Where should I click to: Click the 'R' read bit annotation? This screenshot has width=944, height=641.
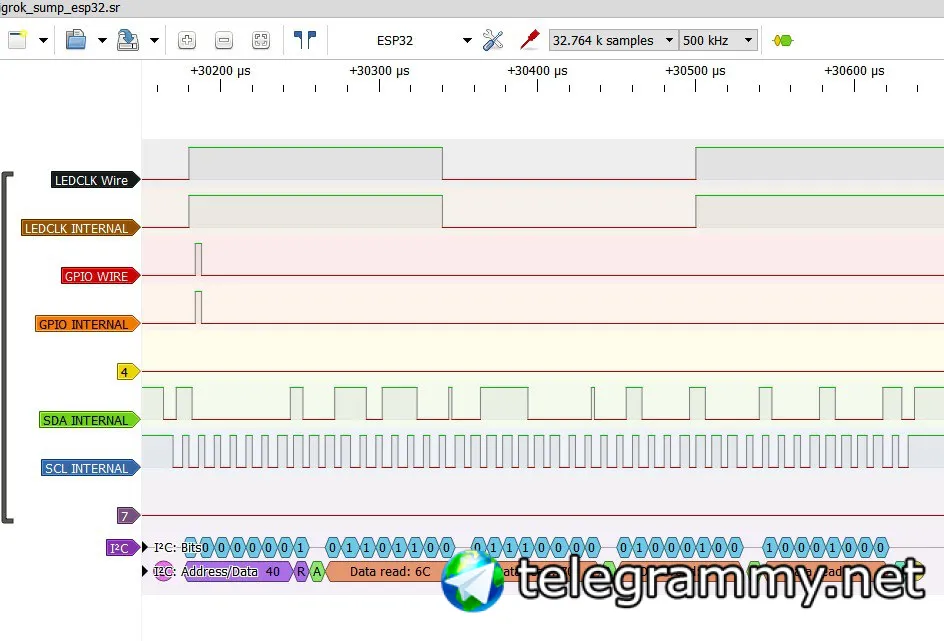point(301,571)
